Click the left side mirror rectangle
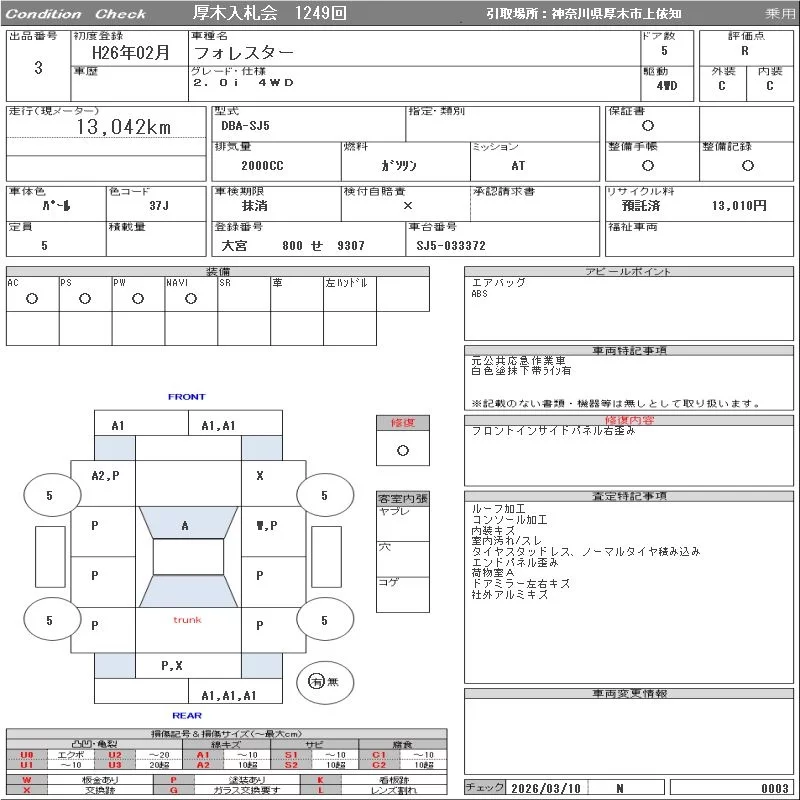800x800 pixels. coord(49,557)
